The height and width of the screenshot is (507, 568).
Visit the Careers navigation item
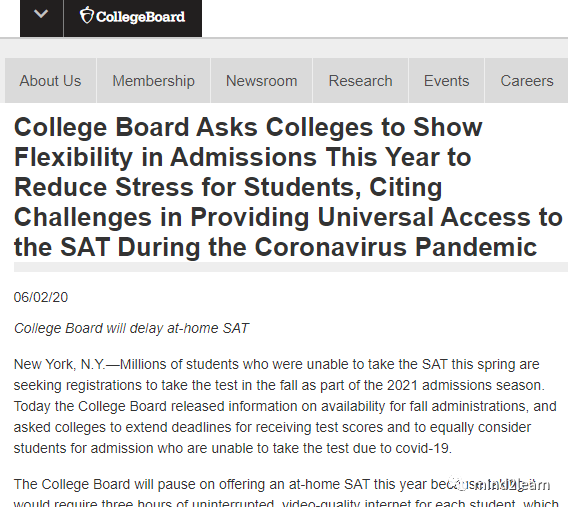527,80
